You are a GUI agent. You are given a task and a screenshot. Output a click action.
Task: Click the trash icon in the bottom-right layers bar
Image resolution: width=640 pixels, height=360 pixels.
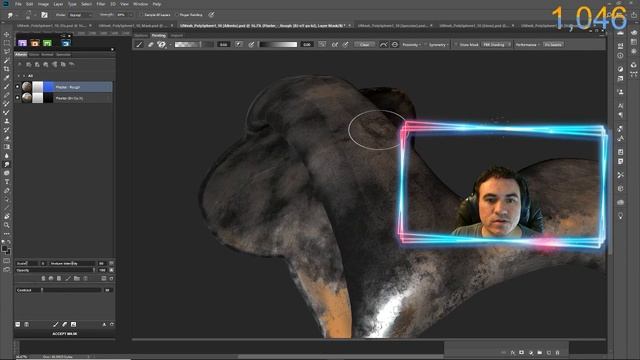[x=558, y=352]
